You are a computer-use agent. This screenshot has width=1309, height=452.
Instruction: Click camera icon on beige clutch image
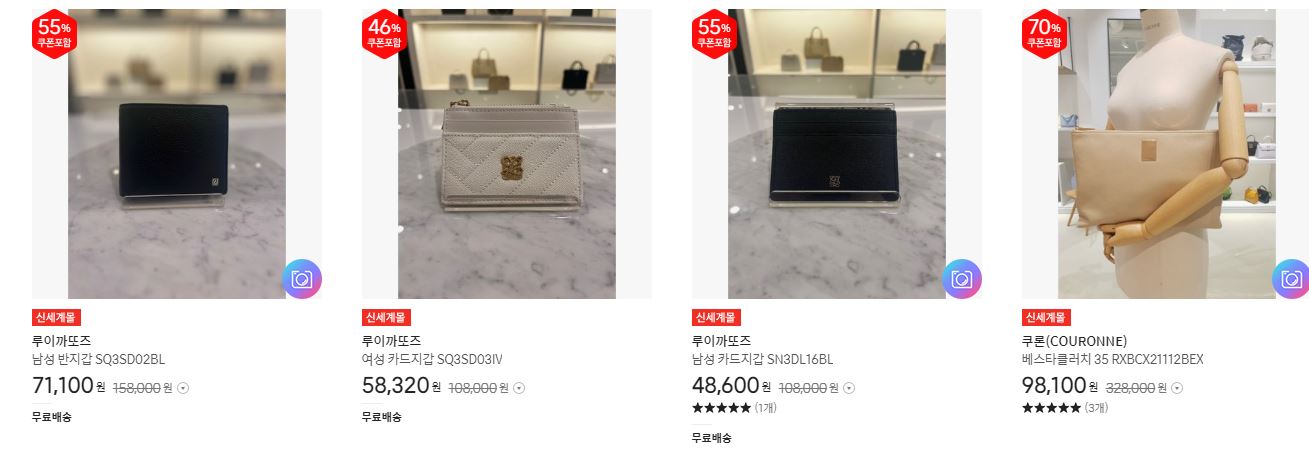tap(1291, 279)
